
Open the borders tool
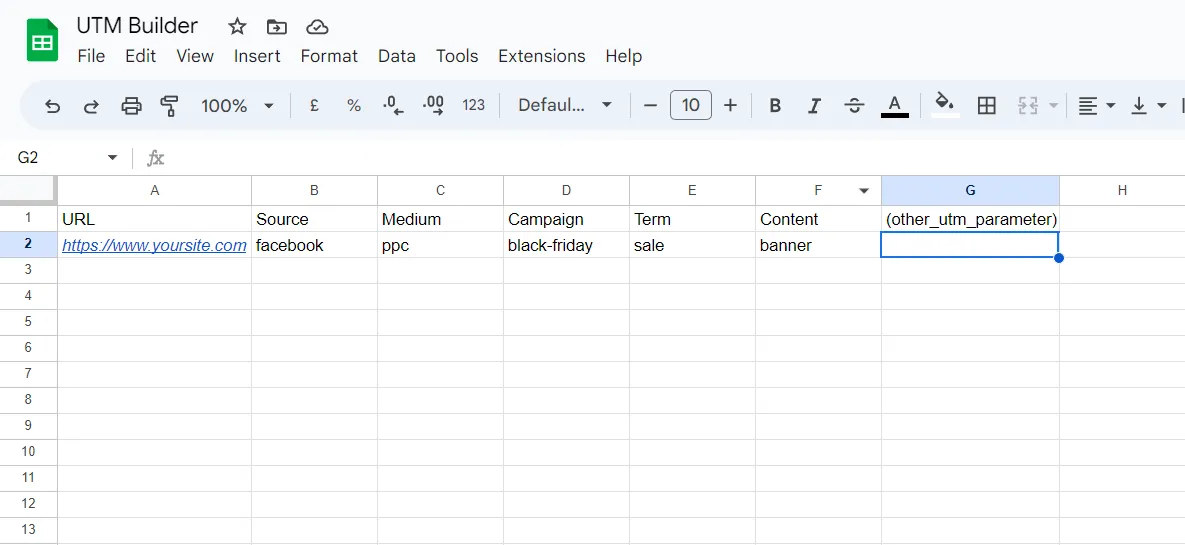[986, 106]
